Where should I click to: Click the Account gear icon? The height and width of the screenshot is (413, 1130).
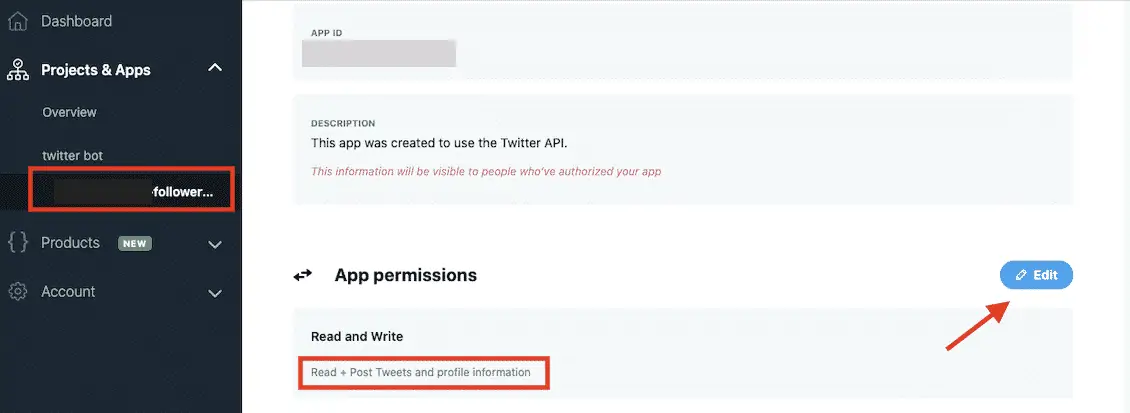[x=17, y=292]
